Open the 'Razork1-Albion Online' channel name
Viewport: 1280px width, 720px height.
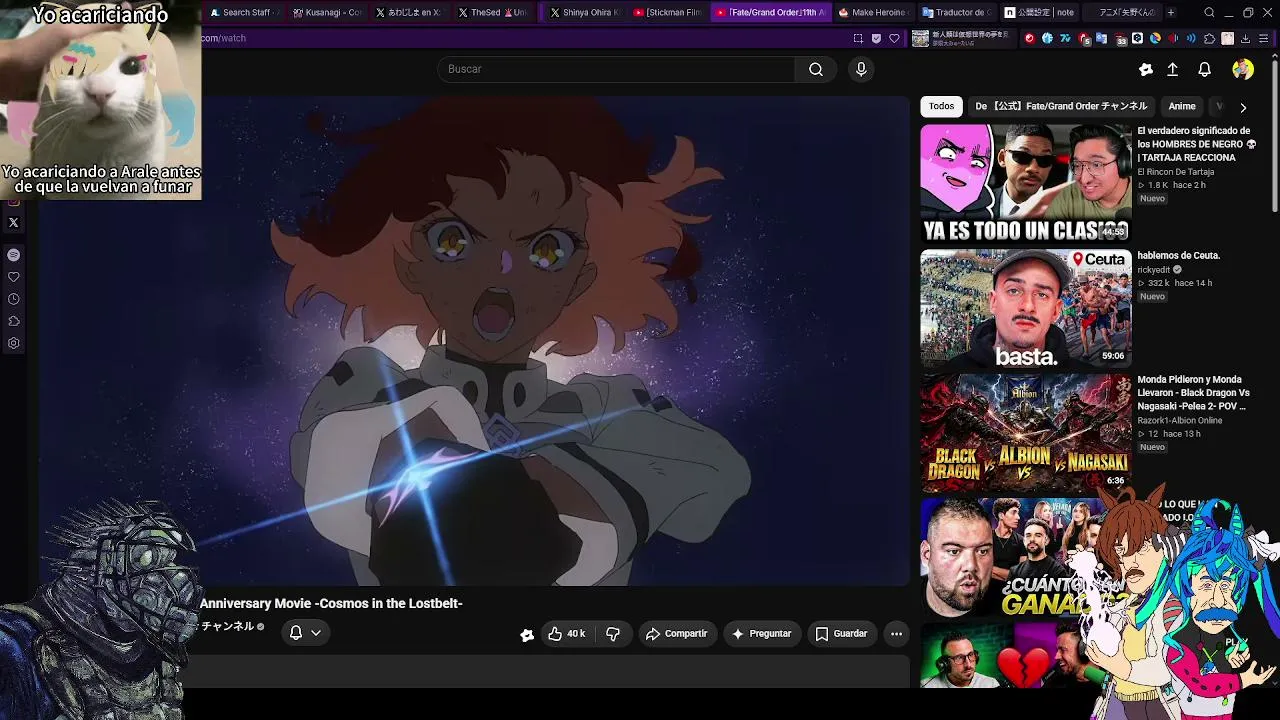tap(1180, 420)
